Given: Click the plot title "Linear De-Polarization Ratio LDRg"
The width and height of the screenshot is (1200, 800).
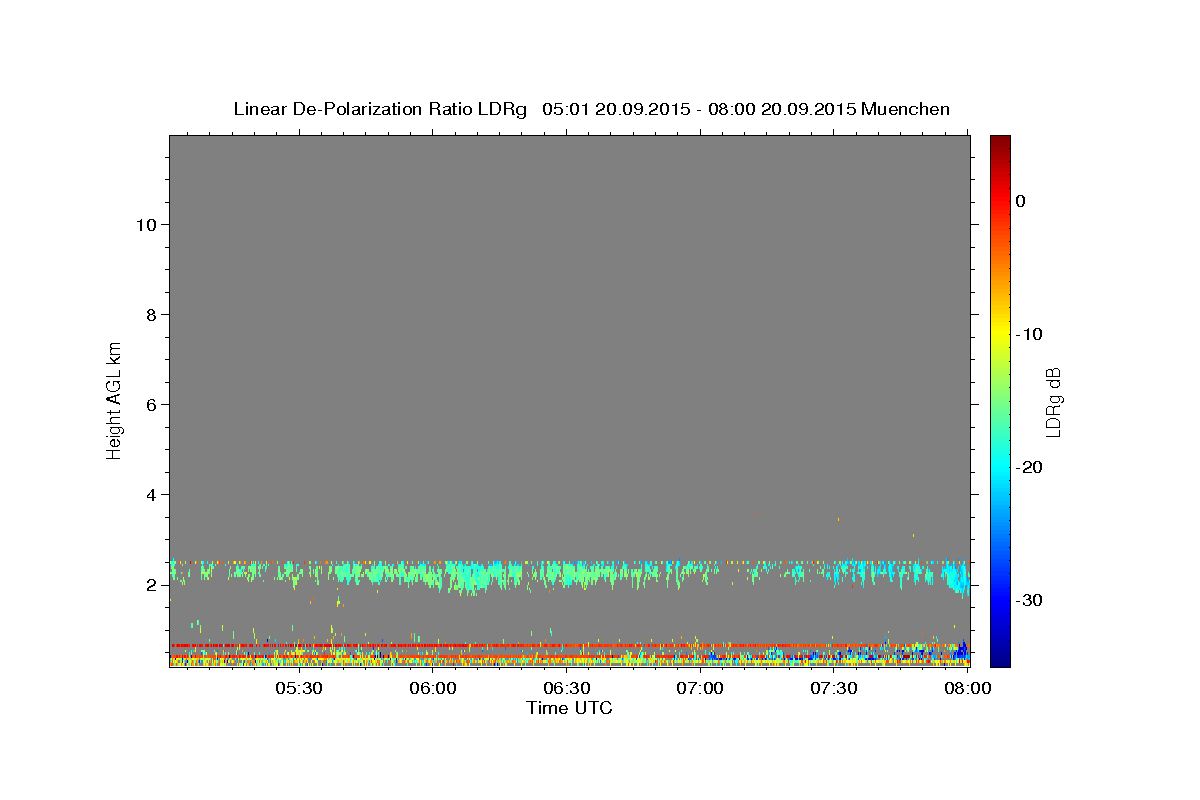Looking at the screenshot, I should (x=380, y=109).
